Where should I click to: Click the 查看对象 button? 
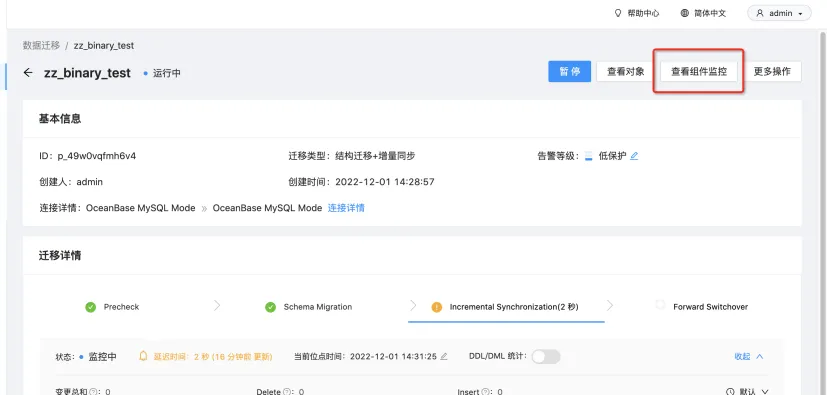pyautogui.click(x=626, y=72)
